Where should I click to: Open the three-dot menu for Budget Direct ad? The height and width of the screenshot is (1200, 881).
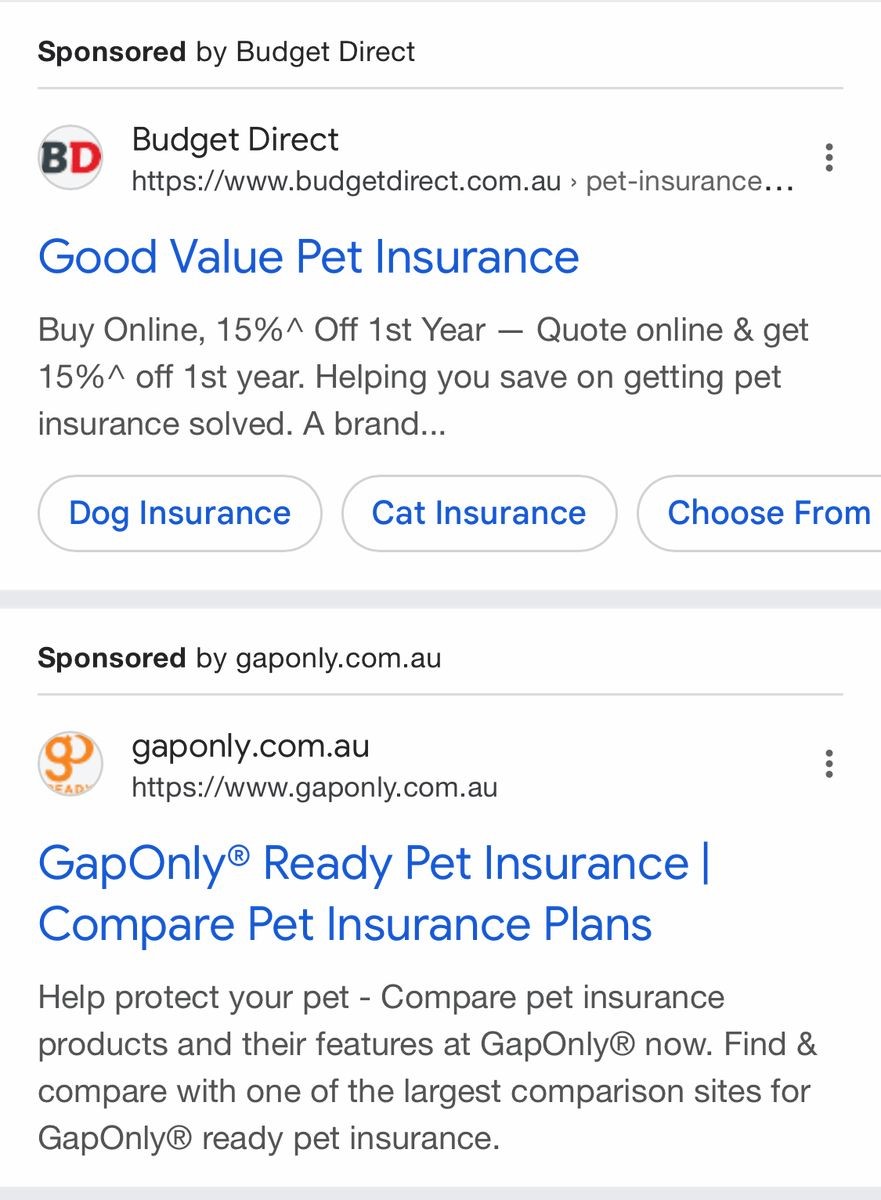[x=828, y=158]
